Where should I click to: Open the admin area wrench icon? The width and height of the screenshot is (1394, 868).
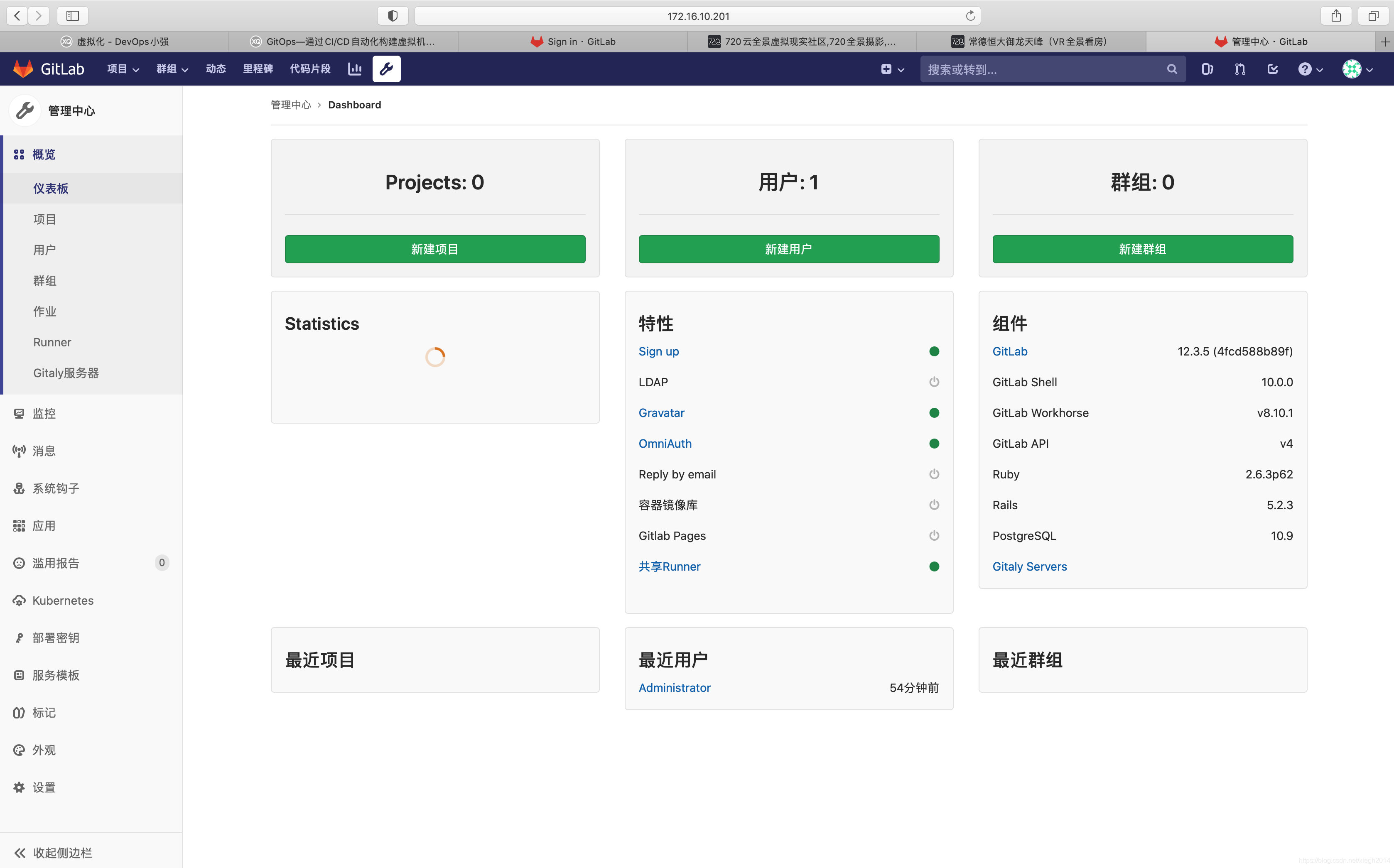tap(386, 69)
